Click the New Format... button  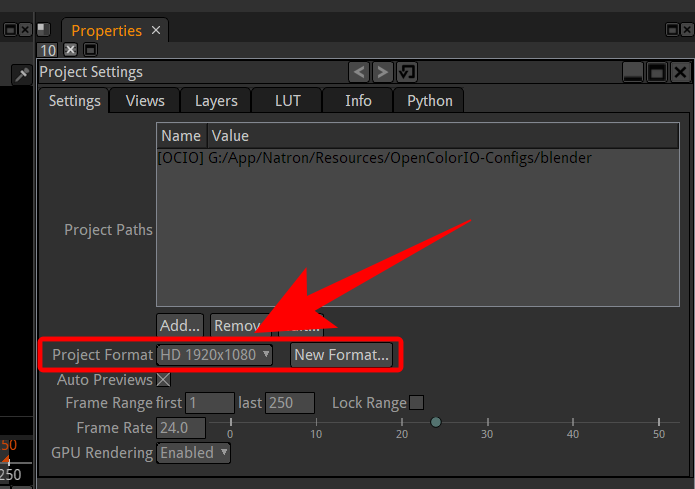tap(341, 355)
